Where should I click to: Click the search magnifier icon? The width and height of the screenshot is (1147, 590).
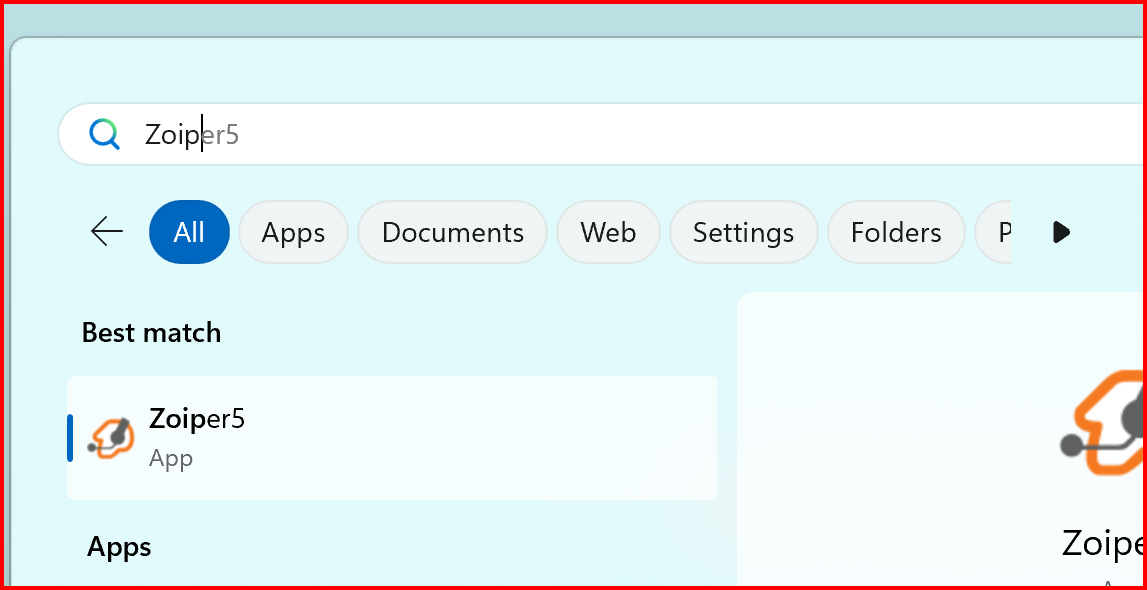pyautogui.click(x=105, y=135)
